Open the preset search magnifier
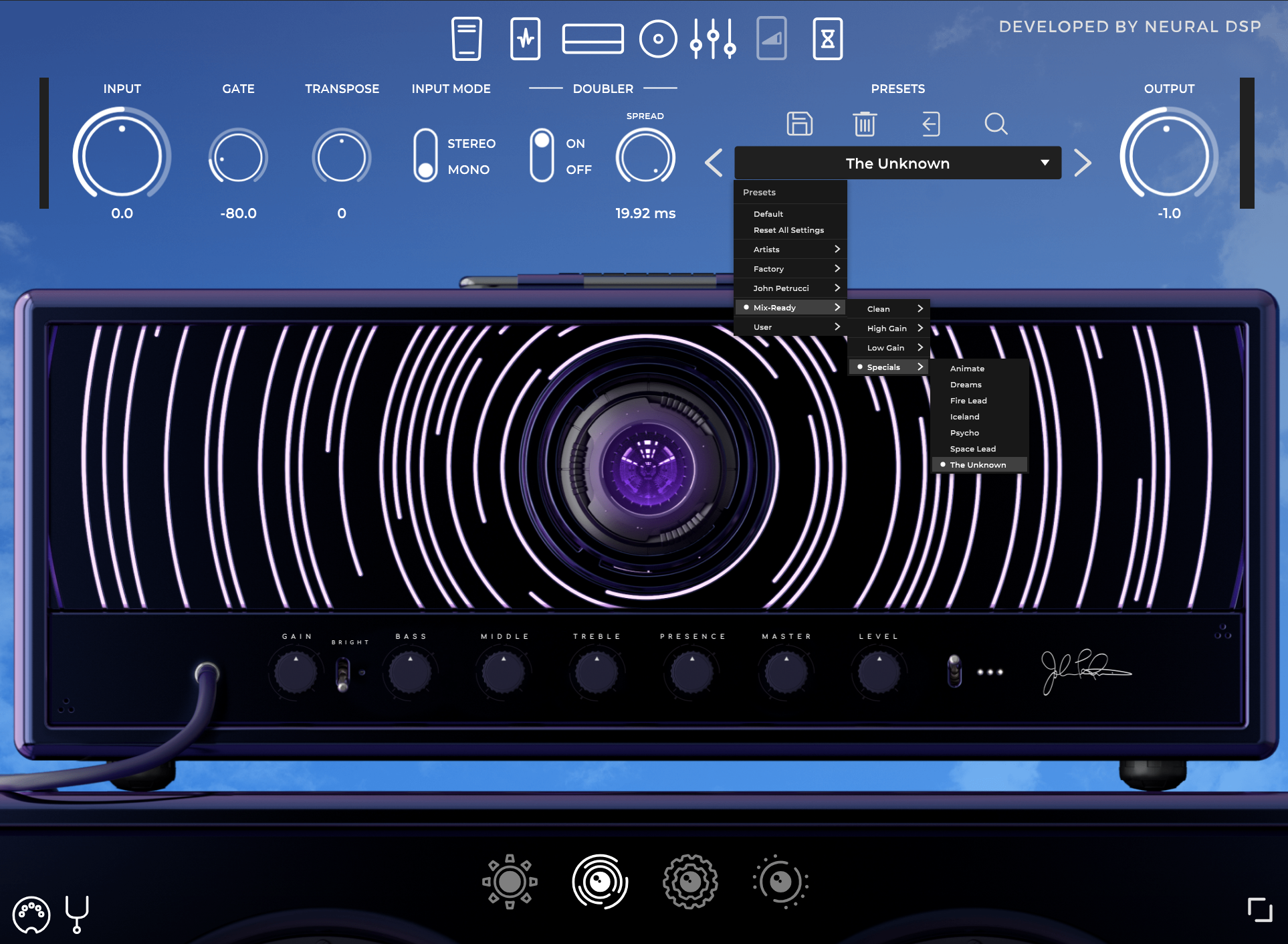Viewport: 1288px width, 944px height. 996,124
